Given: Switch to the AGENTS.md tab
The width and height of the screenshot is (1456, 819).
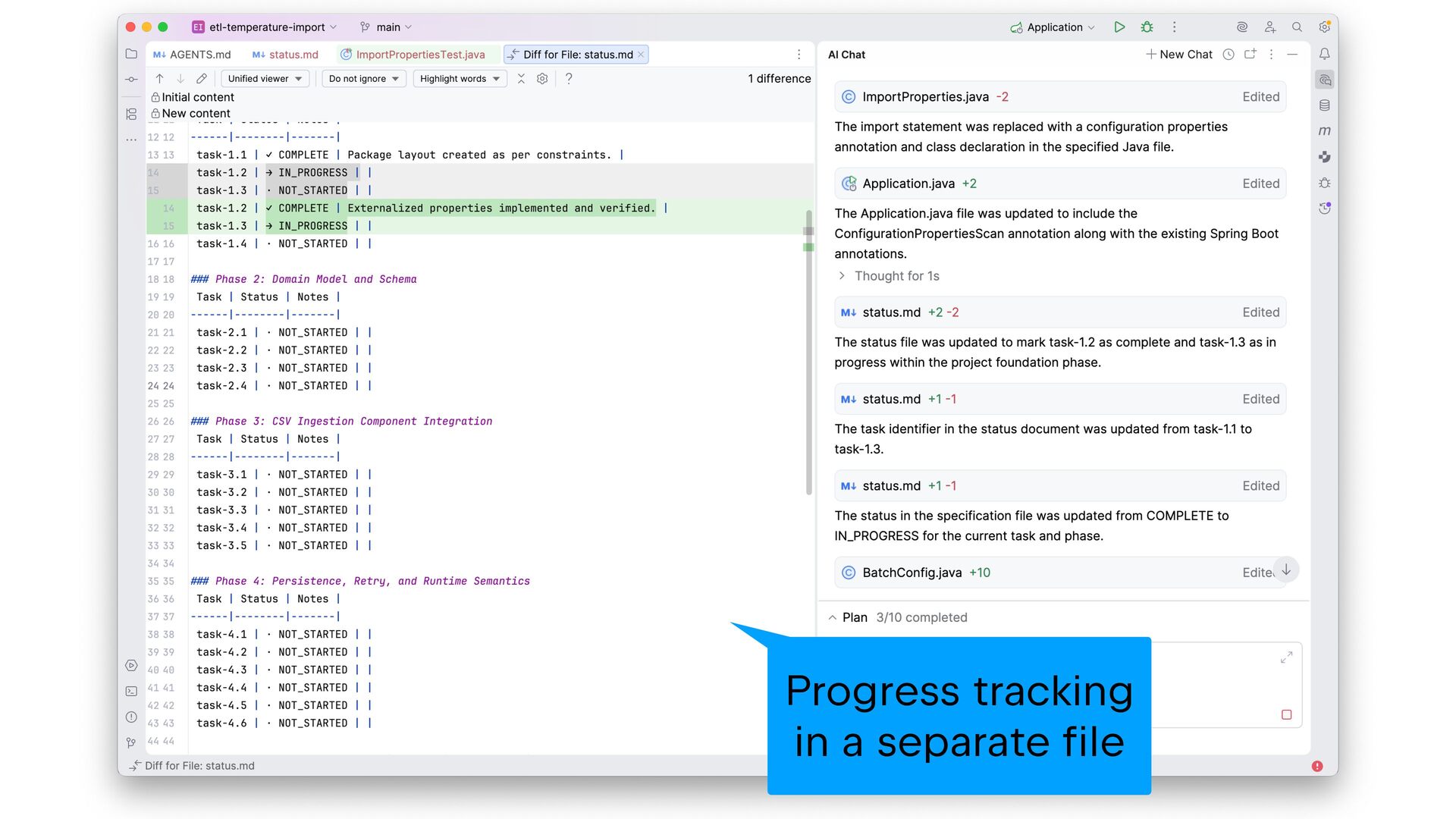Looking at the screenshot, I should (192, 55).
